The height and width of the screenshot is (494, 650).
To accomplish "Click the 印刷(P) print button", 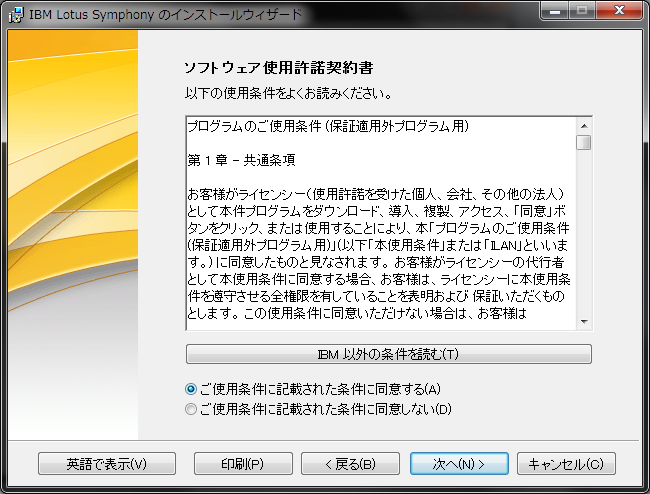I will pyautogui.click(x=243, y=464).
